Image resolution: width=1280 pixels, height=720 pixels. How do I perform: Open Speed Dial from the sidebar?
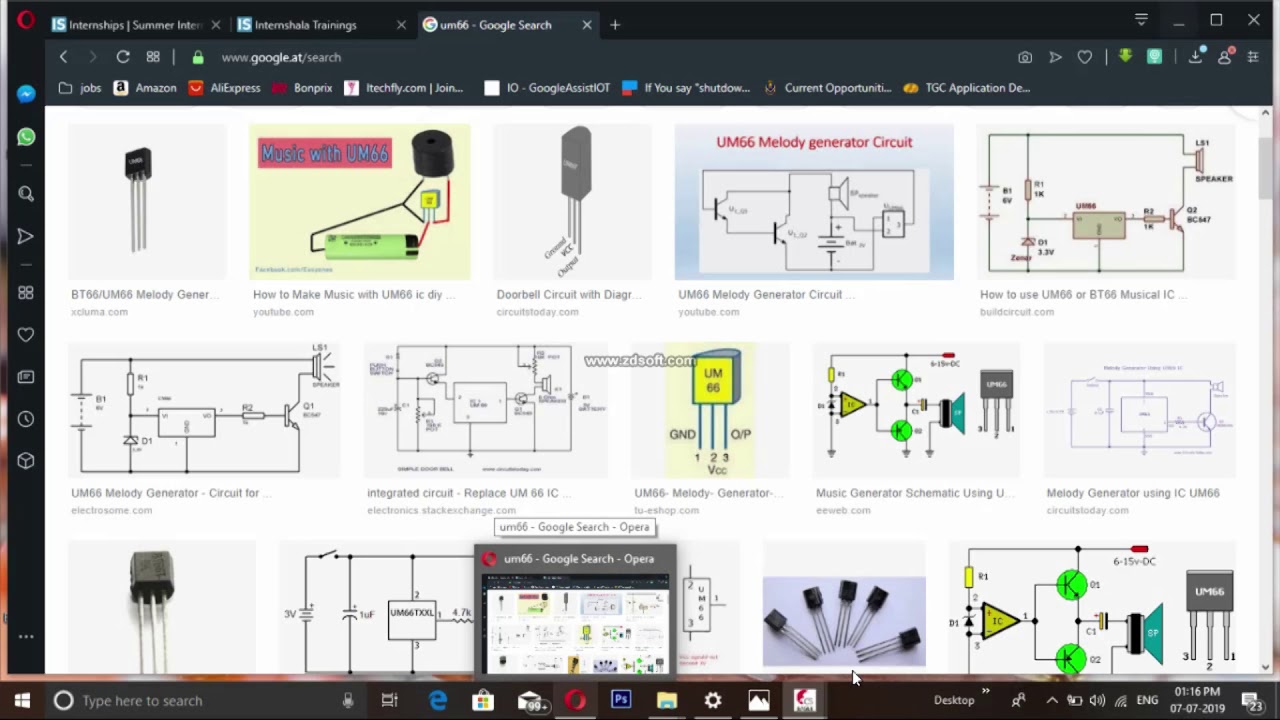pyautogui.click(x=26, y=292)
